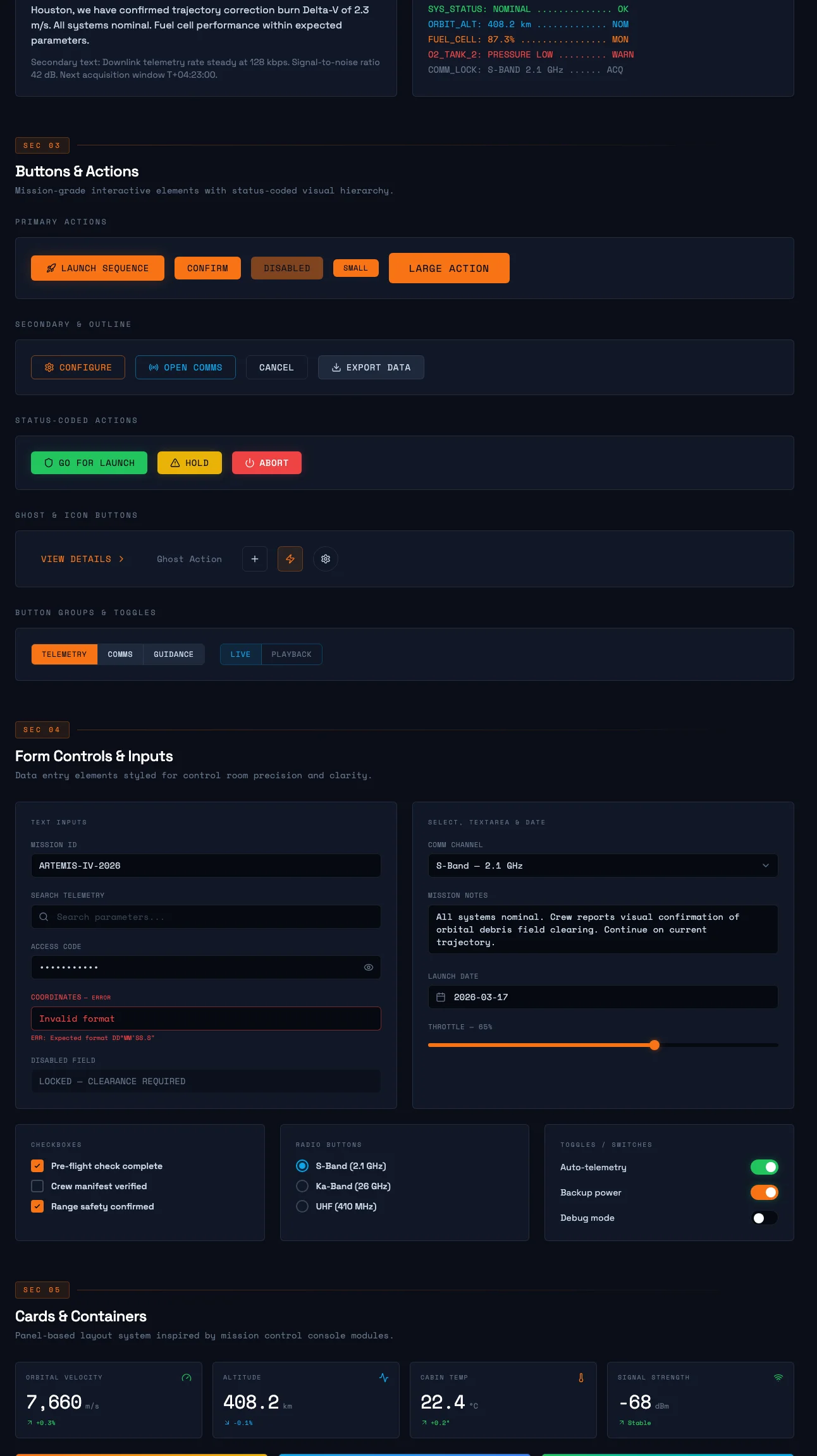Switch to Guidance tab
This screenshot has height=1456, width=817.
coord(174,654)
